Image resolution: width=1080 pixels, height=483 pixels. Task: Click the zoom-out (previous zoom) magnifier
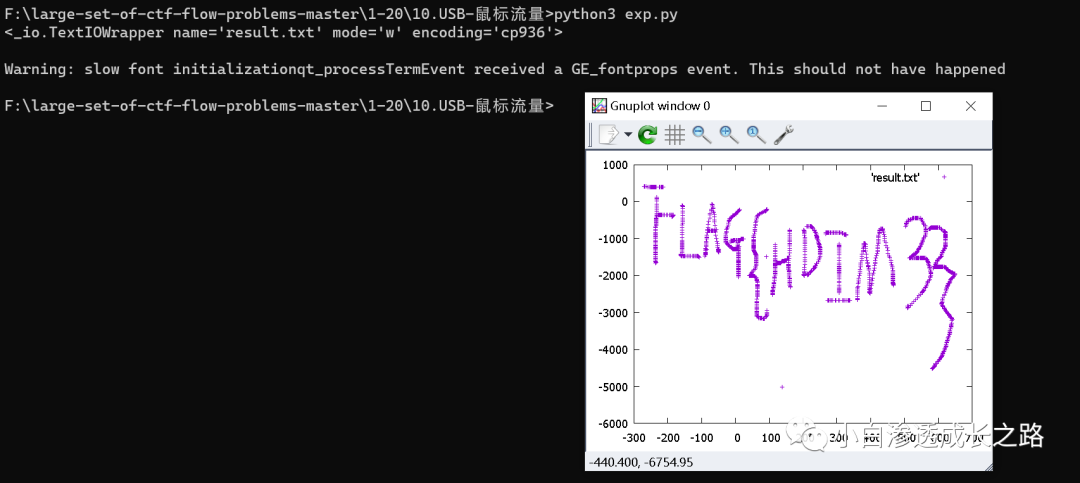coord(702,134)
